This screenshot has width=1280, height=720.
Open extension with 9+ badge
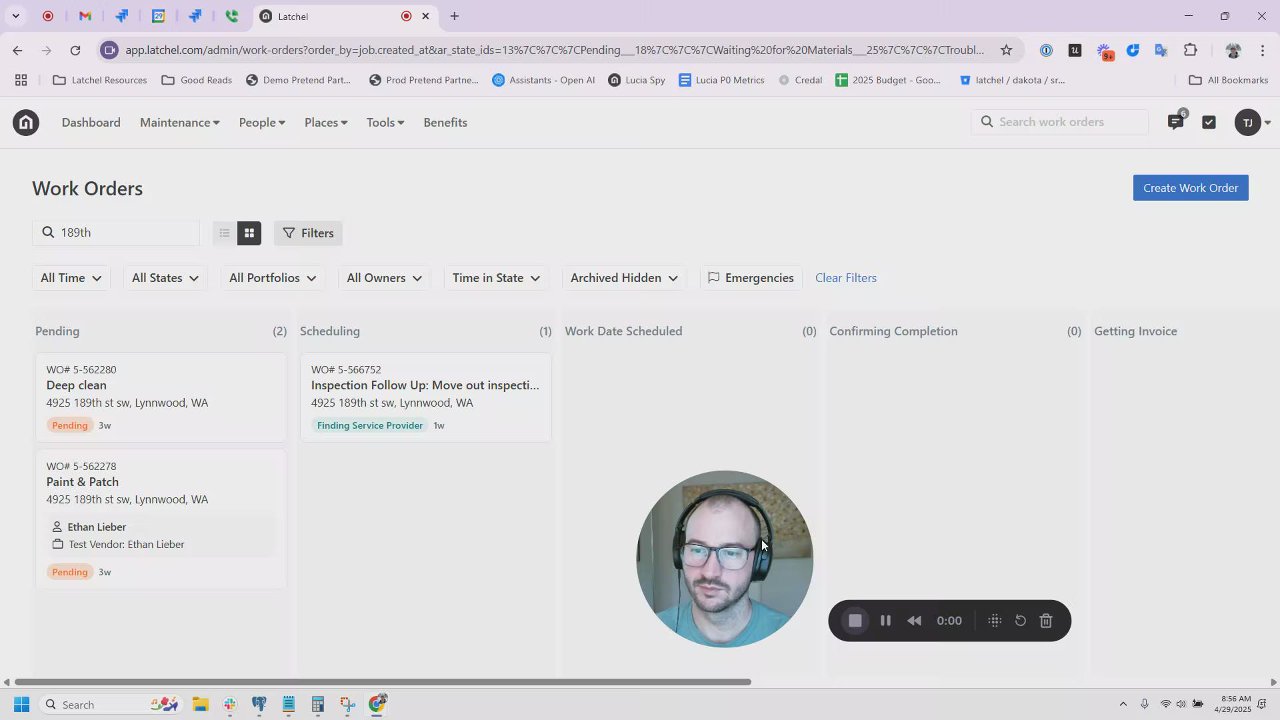click(1105, 51)
